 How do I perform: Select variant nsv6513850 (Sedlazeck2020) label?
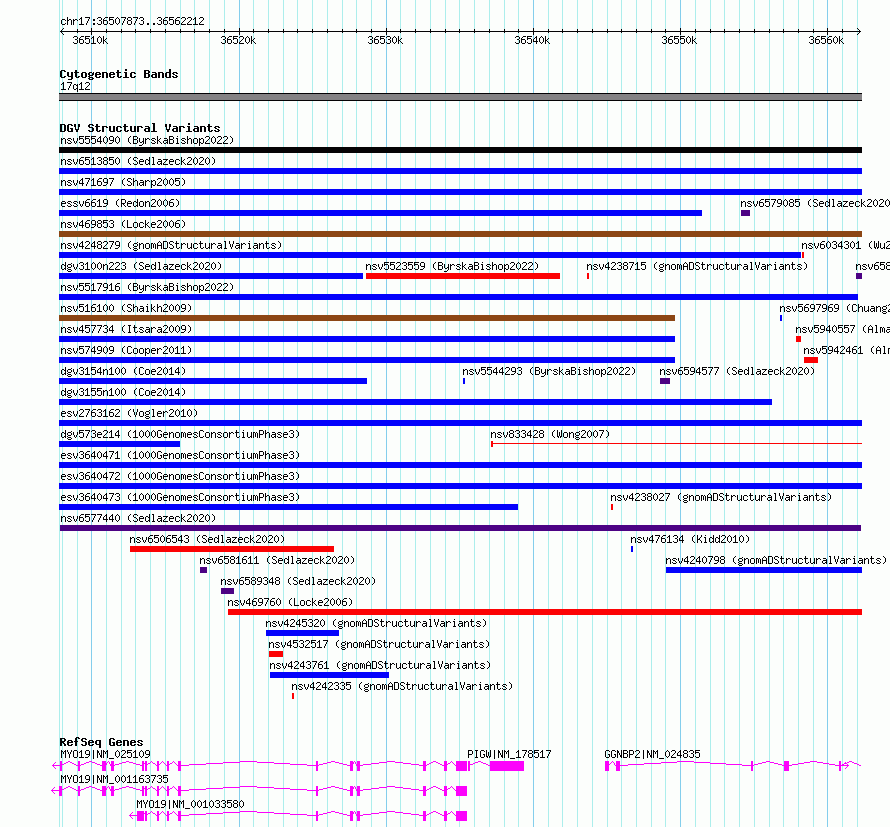click(138, 161)
